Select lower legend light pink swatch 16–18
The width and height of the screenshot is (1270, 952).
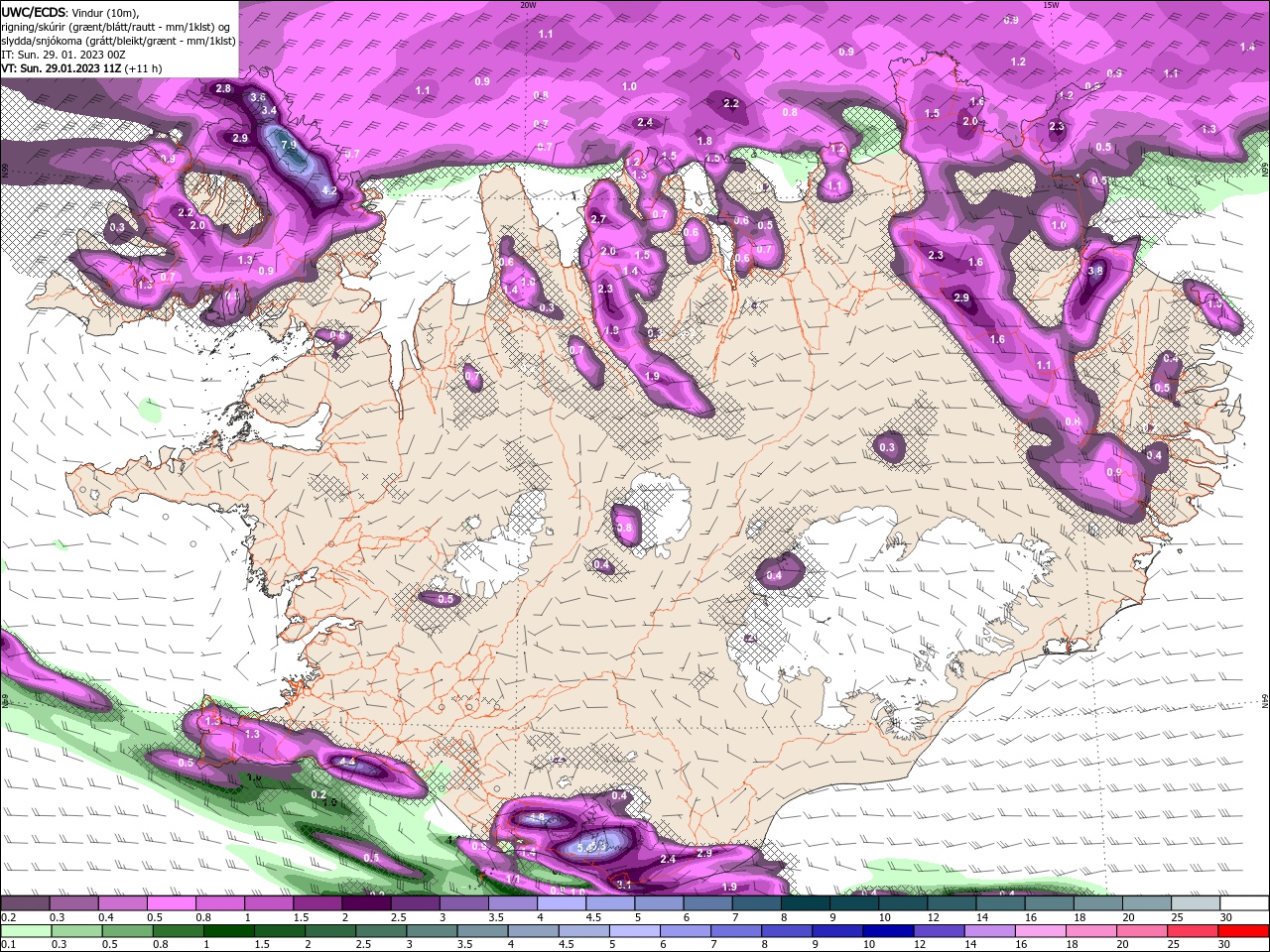coord(1040,931)
